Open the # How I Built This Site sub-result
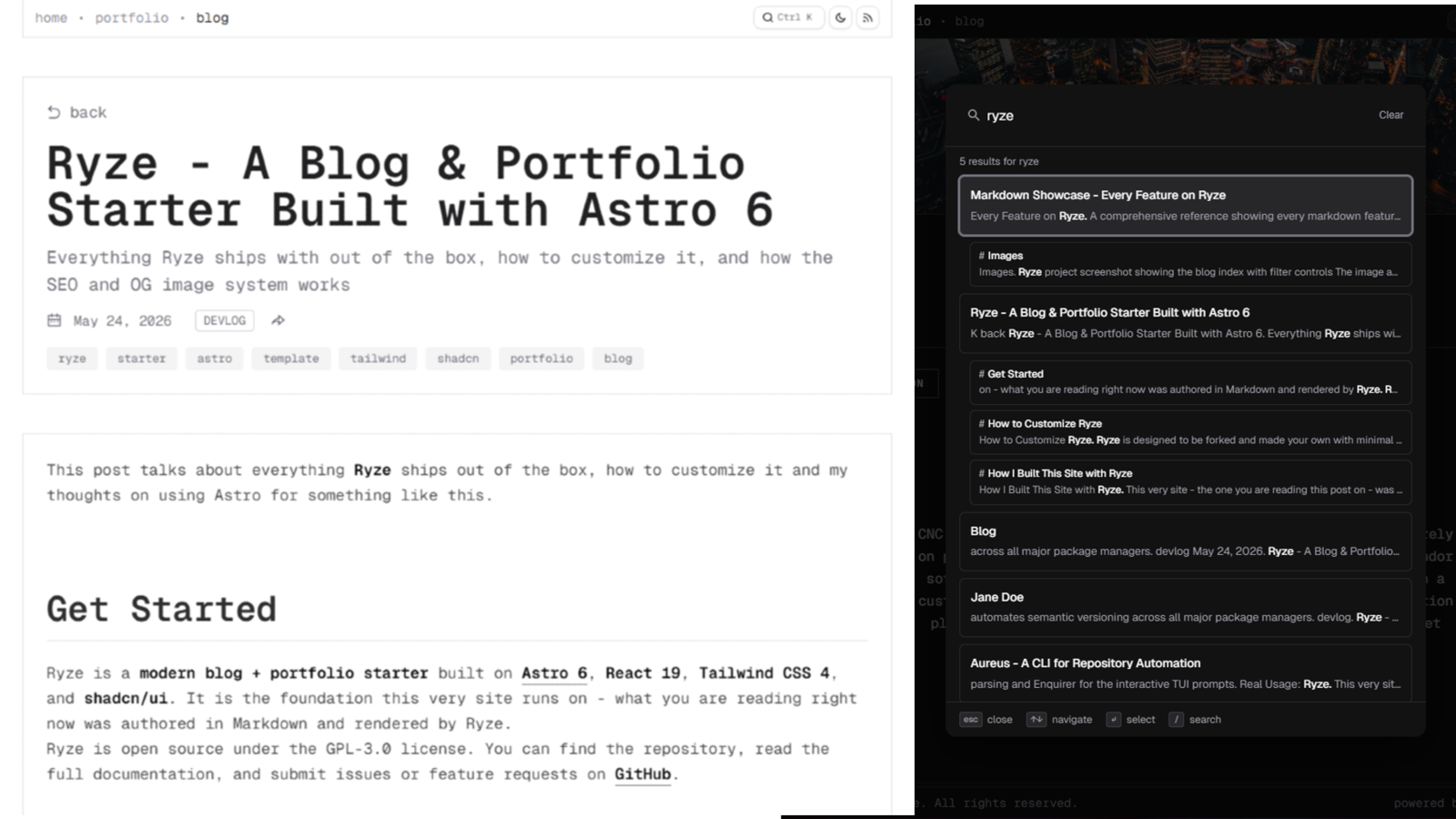Viewport: 1456px width, 819px height. 1190,482
